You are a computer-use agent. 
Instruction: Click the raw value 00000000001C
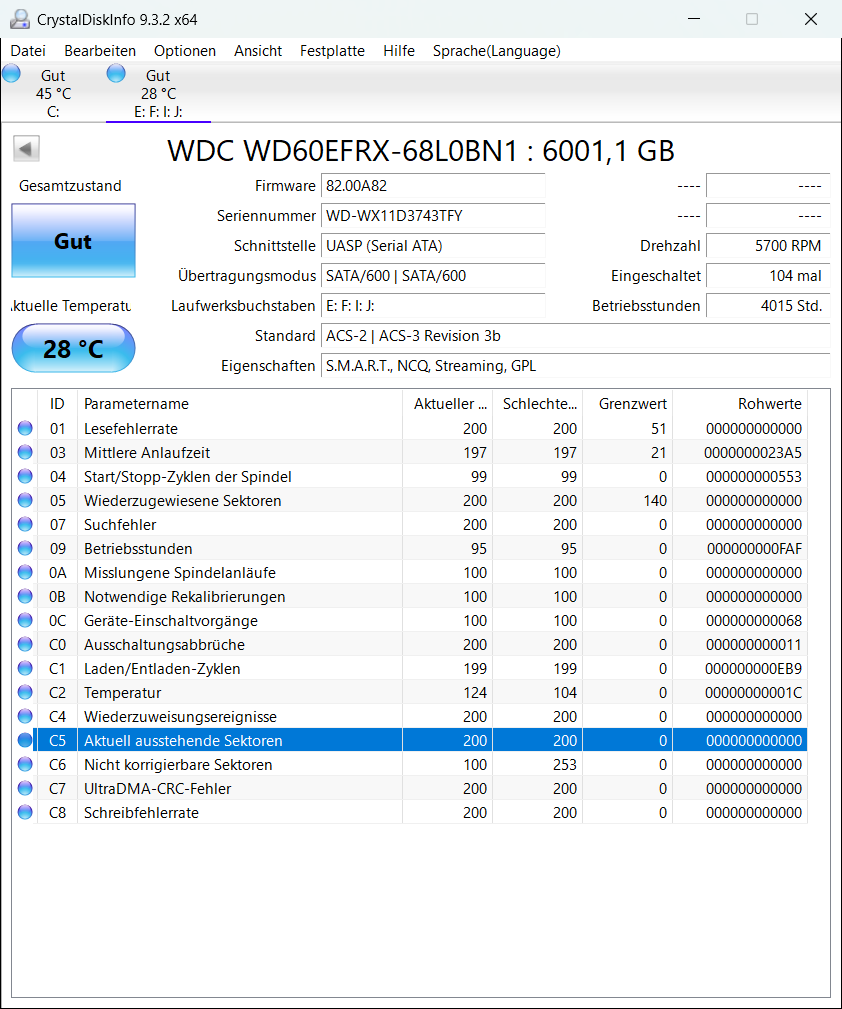(x=754, y=693)
